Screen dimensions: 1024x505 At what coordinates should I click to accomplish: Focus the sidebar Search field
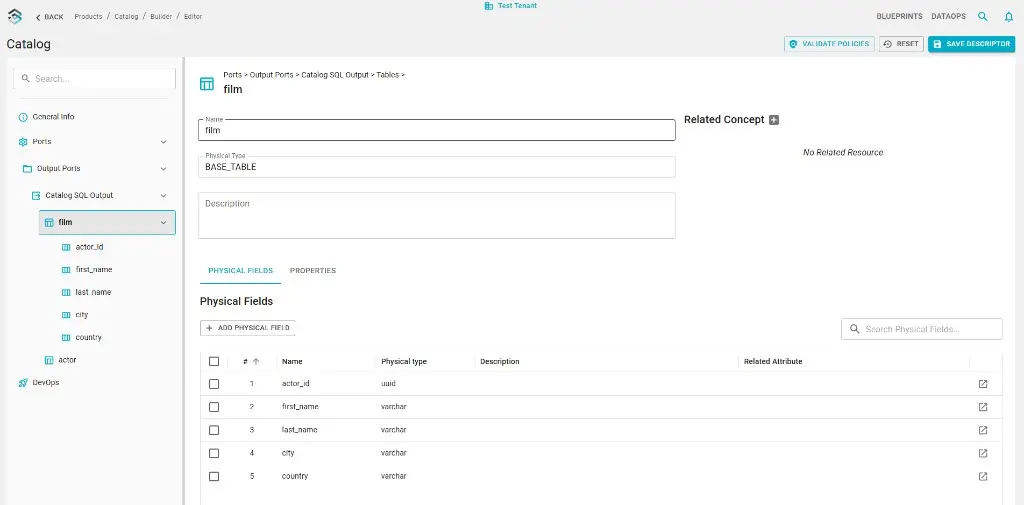[95, 78]
